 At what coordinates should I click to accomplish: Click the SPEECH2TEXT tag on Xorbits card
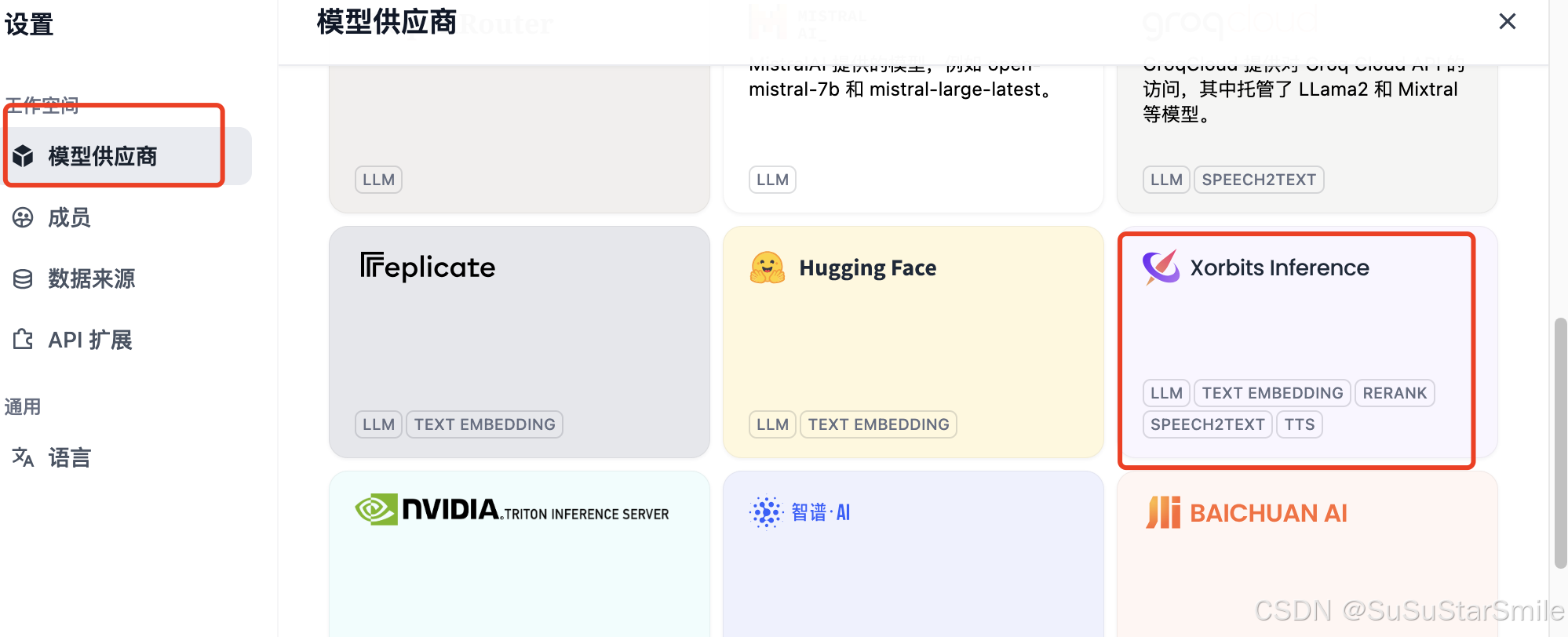(x=1207, y=424)
